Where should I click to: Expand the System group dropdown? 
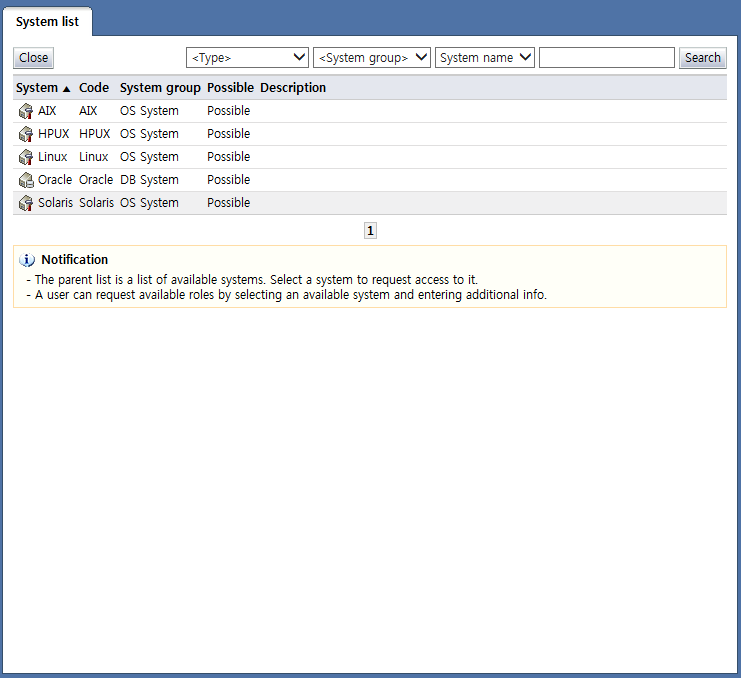[x=371, y=58]
